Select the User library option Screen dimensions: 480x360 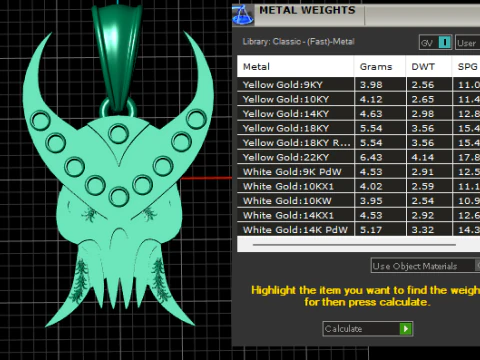click(x=467, y=43)
